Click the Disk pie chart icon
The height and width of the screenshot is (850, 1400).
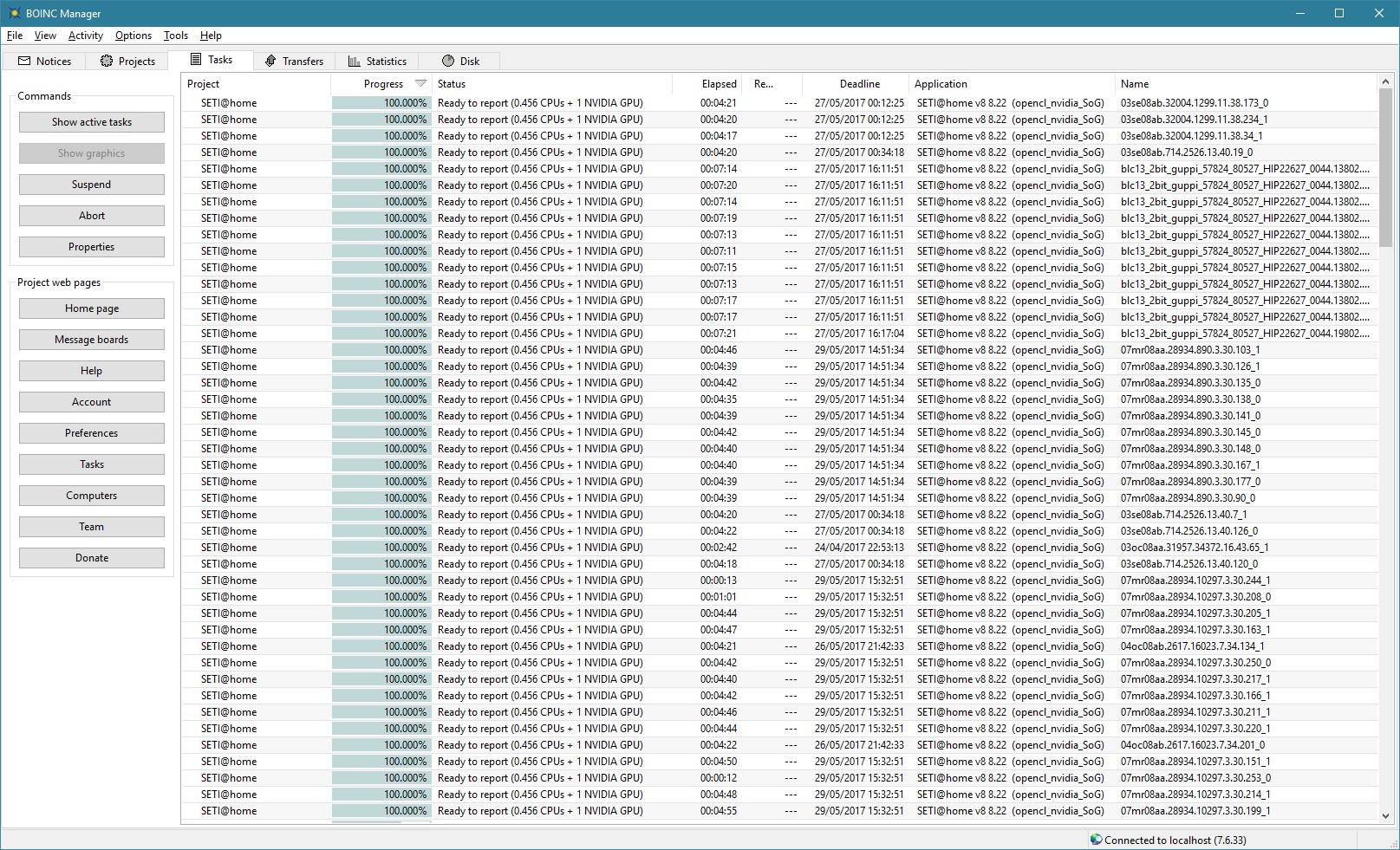[x=448, y=61]
